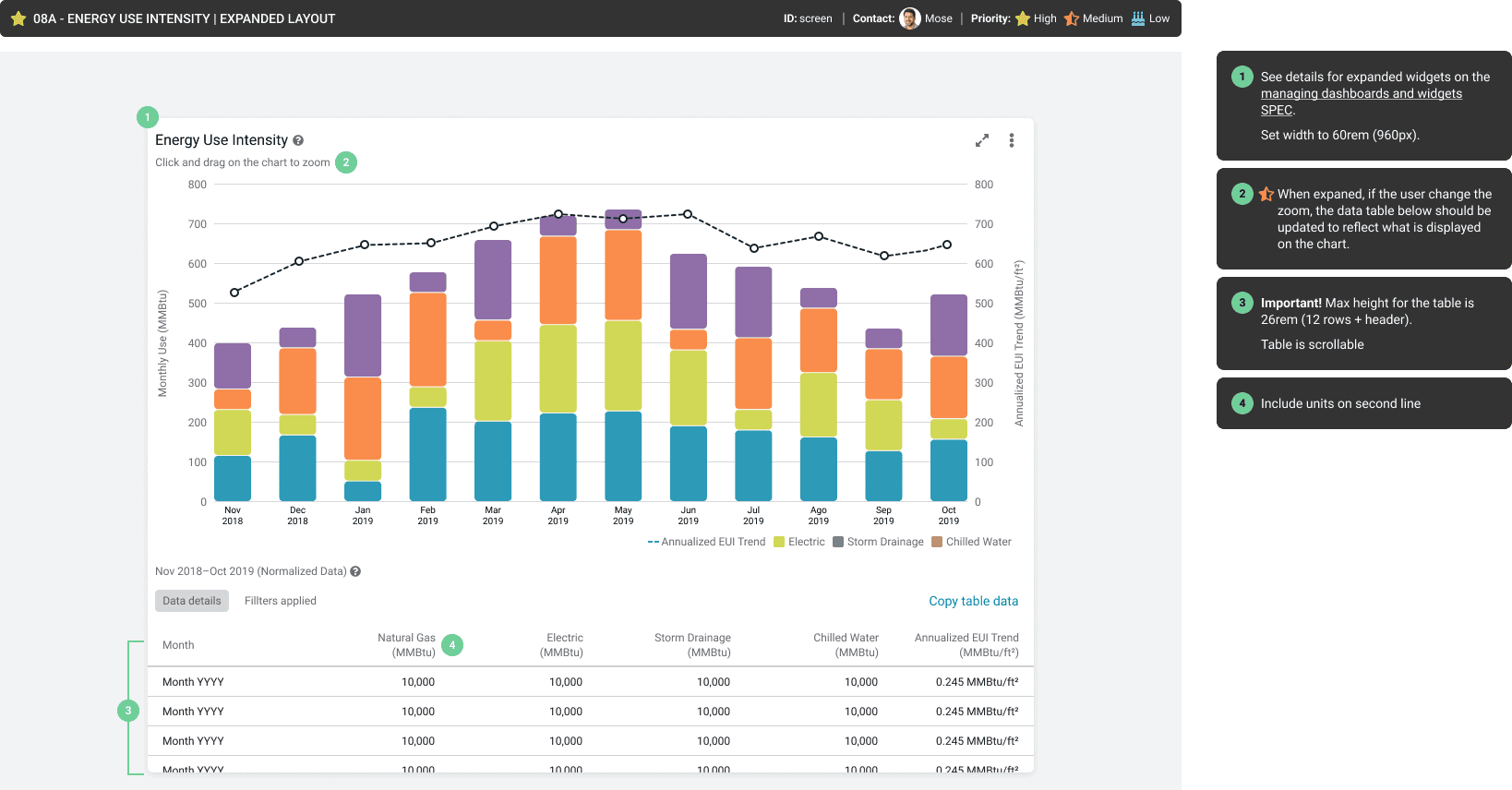Toggle Chilled Water legend entry
1512x790 pixels.
pos(971,542)
